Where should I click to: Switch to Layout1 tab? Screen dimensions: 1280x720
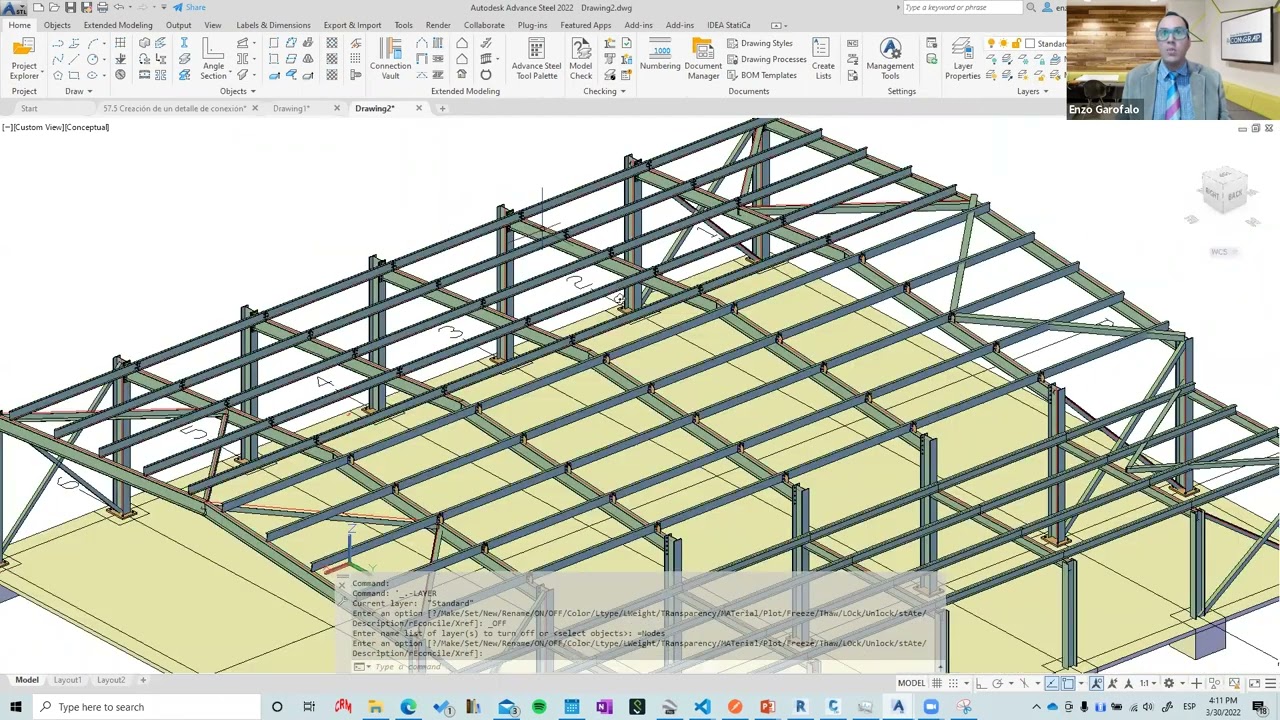click(x=67, y=680)
